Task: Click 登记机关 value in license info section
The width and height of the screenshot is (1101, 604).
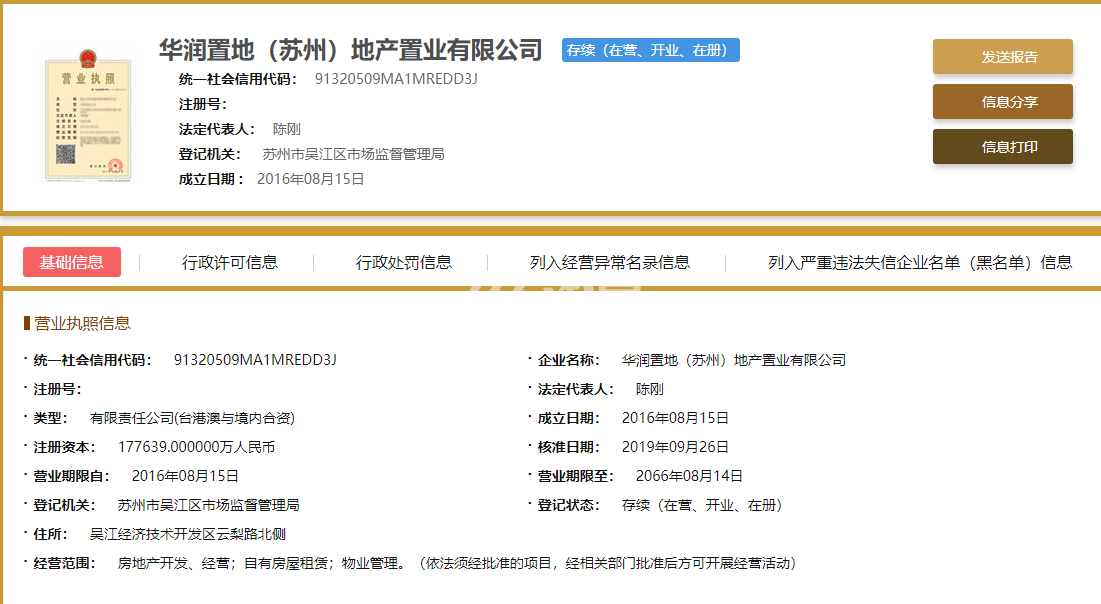Action: click(209, 505)
